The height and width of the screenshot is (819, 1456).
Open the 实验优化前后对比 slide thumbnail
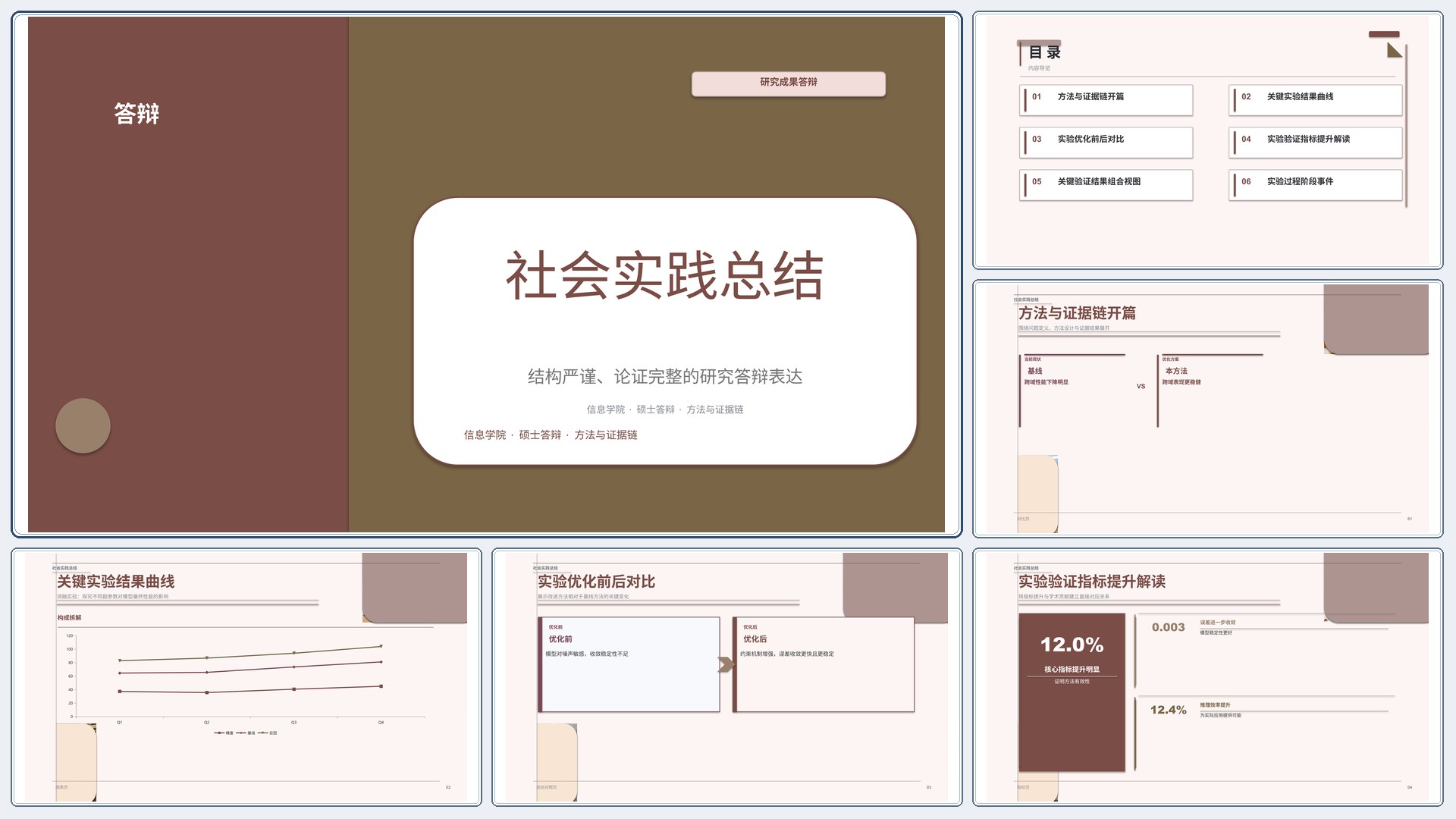point(726,677)
